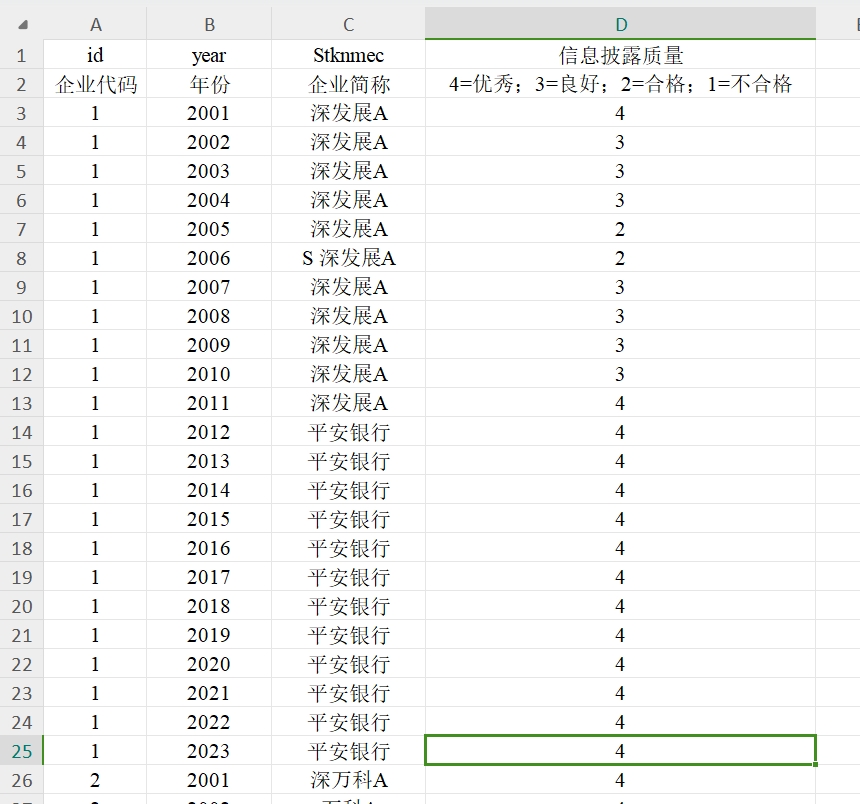The image size is (860, 804).
Task: Select the year 2005 cell
Action: pyautogui.click(x=209, y=229)
